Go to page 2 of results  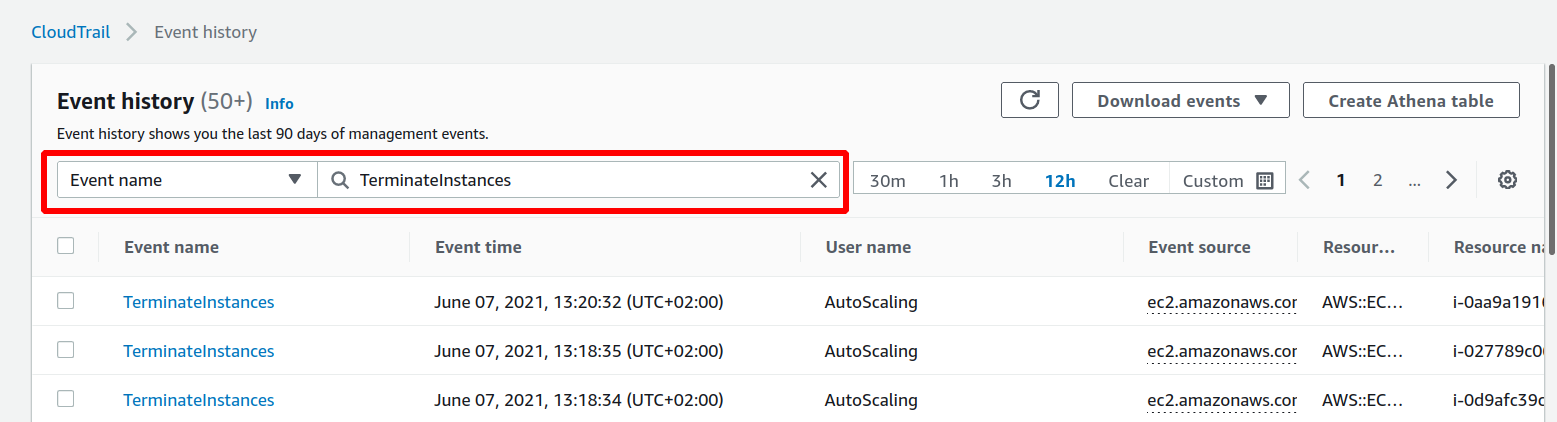[1377, 180]
